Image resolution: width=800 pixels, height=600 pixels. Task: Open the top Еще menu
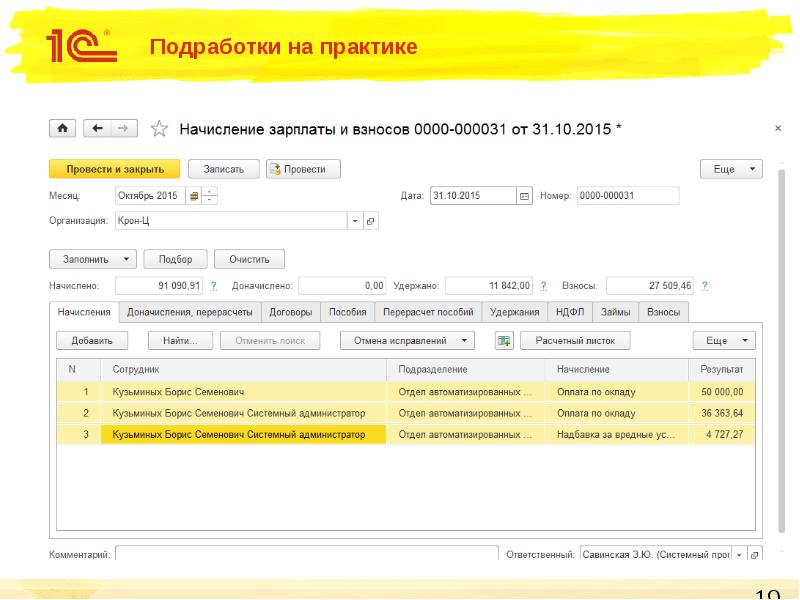point(731,169)
